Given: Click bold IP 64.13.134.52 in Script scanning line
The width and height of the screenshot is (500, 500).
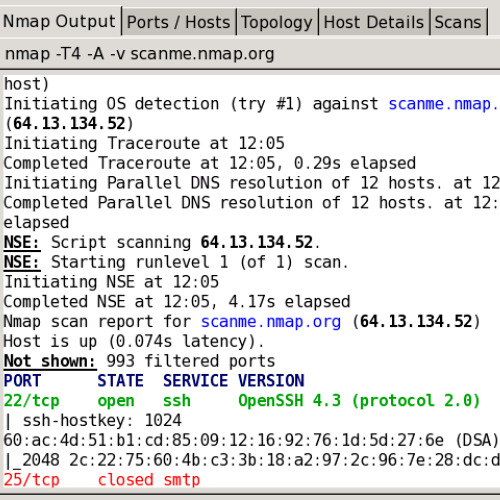Looking at the screenshot, I should [257, 242].
